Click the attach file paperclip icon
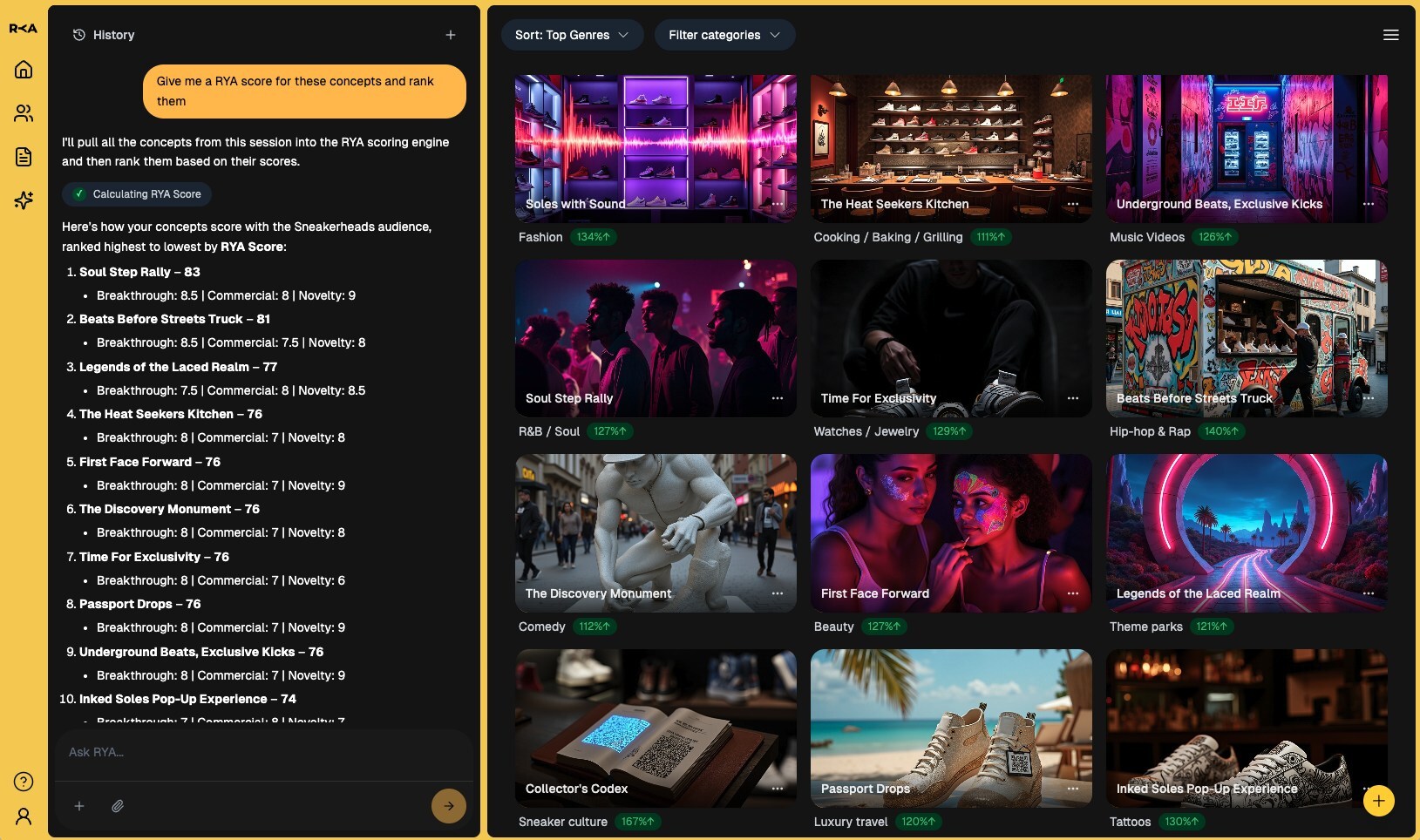 coord(118,806)
